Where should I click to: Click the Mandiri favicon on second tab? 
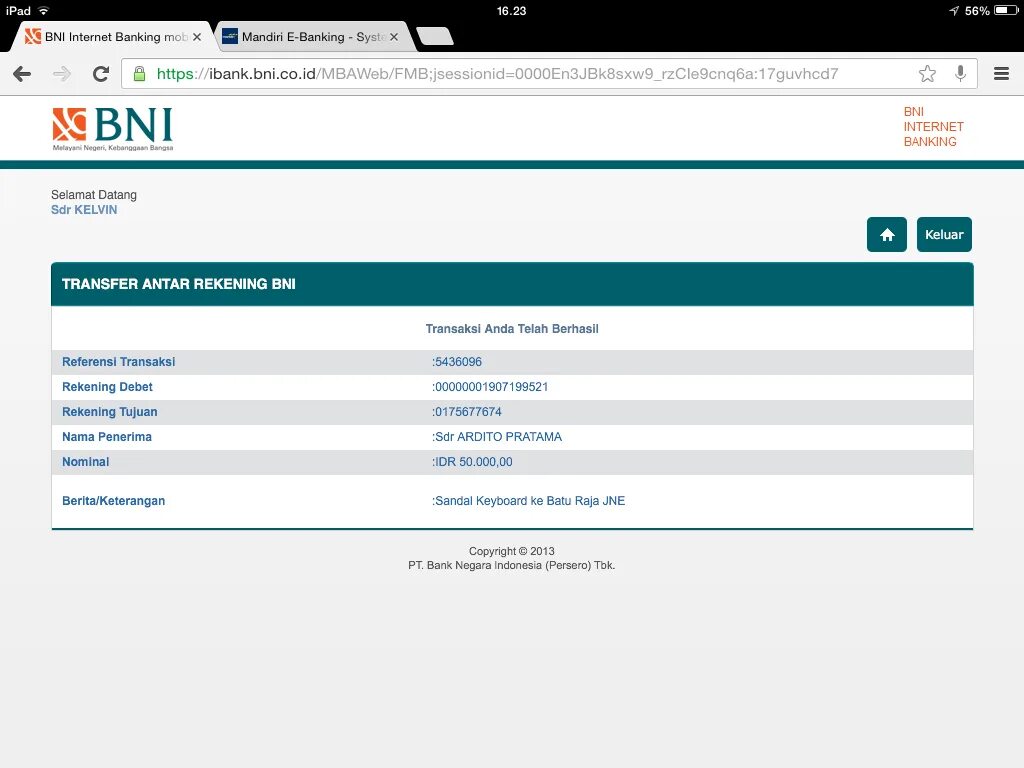230,37
